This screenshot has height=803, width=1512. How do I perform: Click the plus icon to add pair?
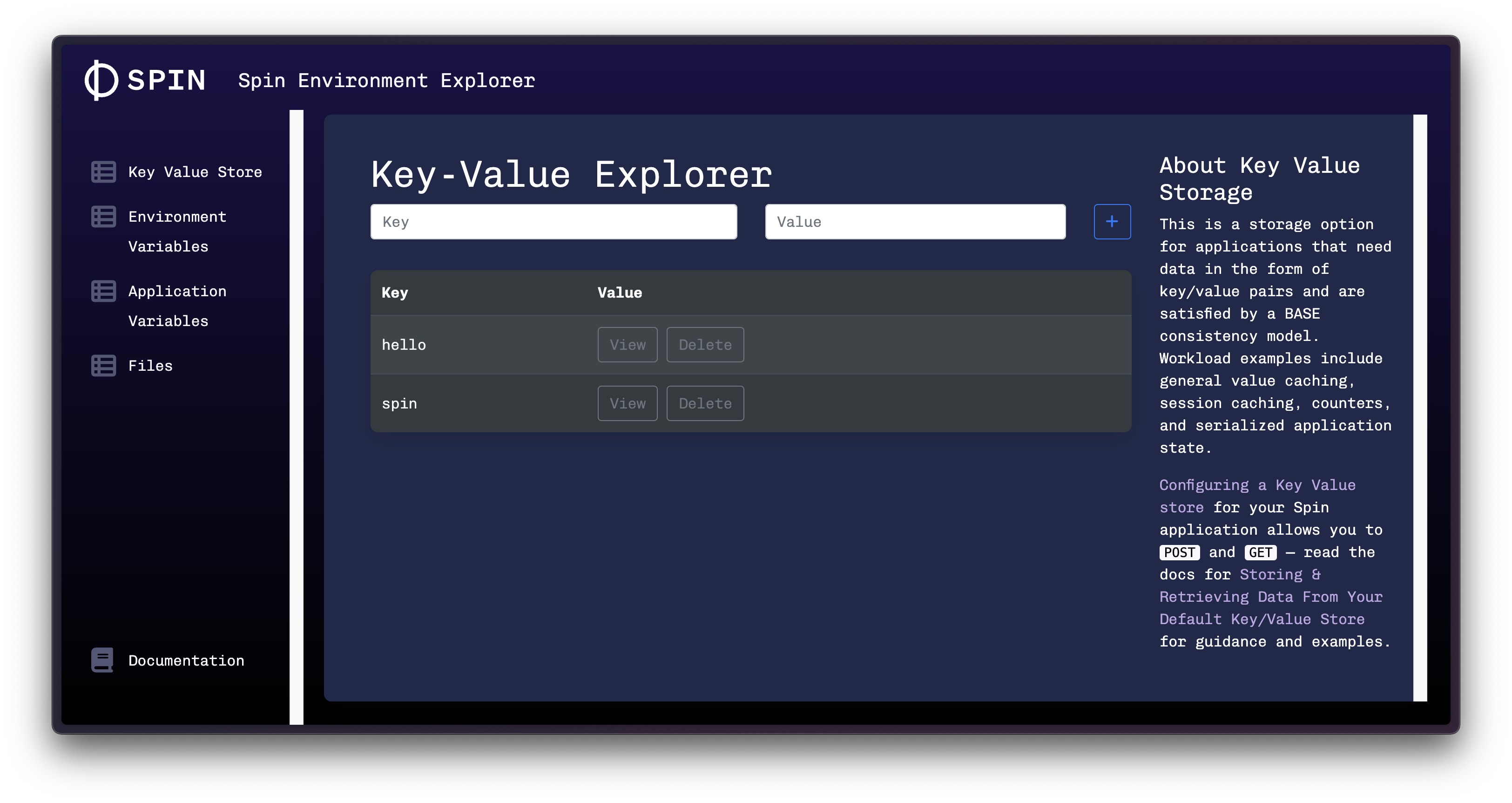[1112, 221]
